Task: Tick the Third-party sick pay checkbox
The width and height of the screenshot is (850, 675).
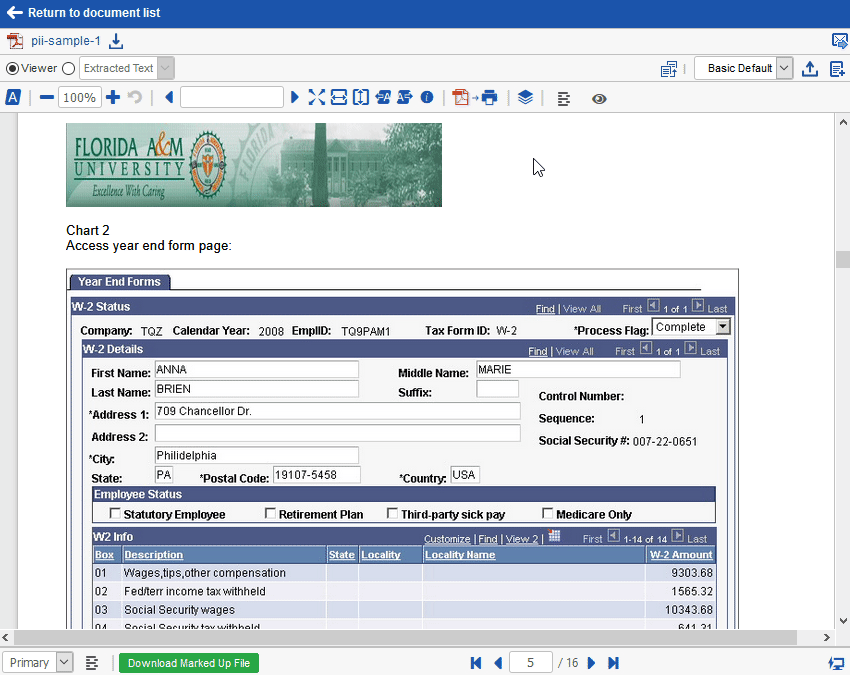Action: point(392,513)
